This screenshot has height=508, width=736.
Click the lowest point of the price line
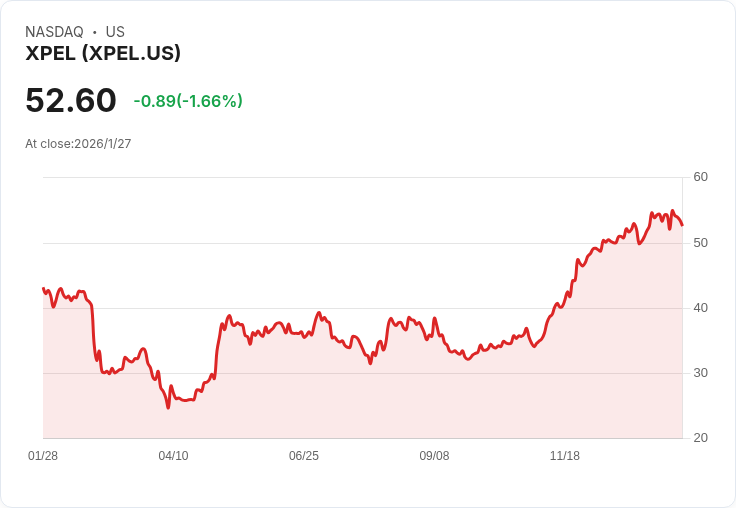(x=168, y=408)
